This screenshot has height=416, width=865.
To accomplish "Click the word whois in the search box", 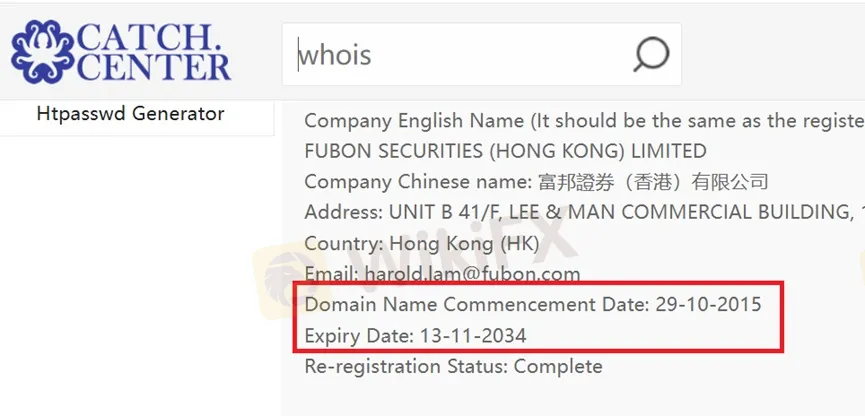I will [335, 55].
